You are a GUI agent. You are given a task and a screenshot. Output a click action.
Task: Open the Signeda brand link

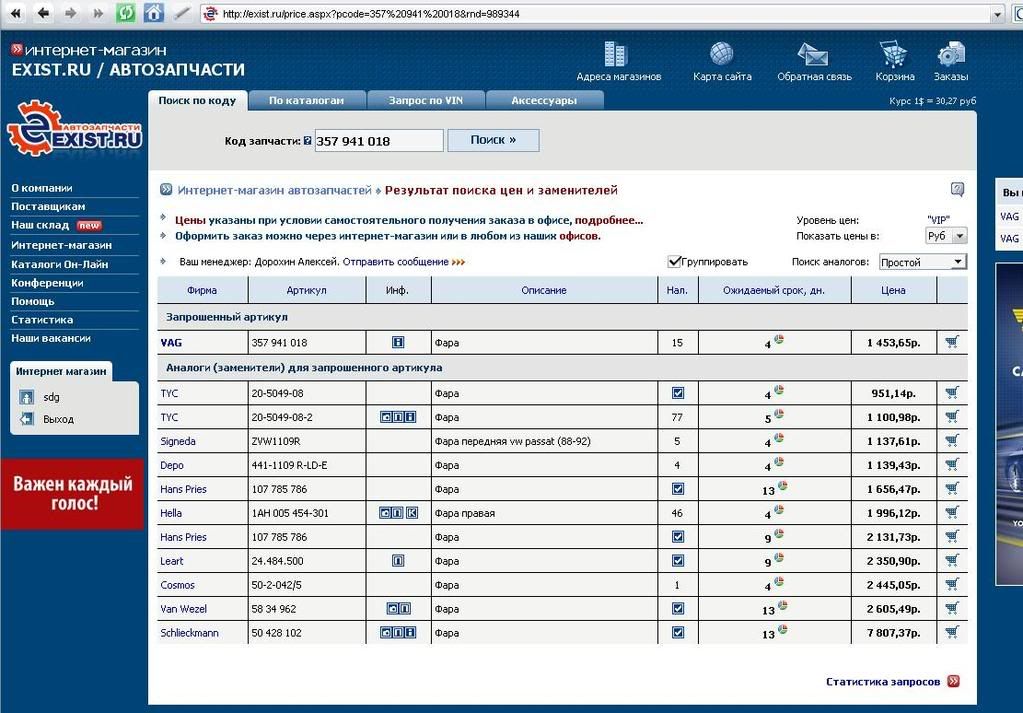177,441
